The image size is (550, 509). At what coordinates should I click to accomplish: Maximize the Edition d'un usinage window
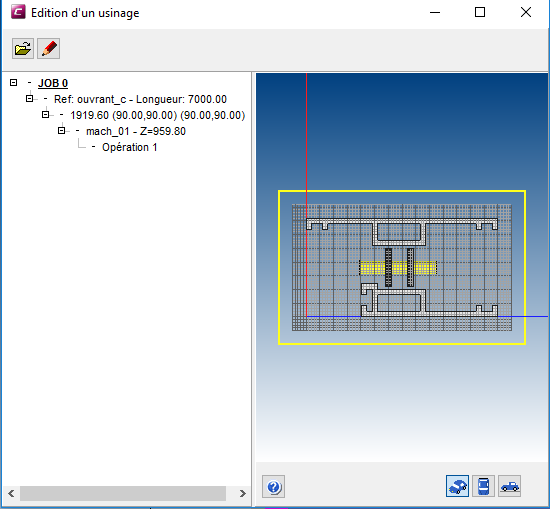pyautogui.click(x=480, y=12)
